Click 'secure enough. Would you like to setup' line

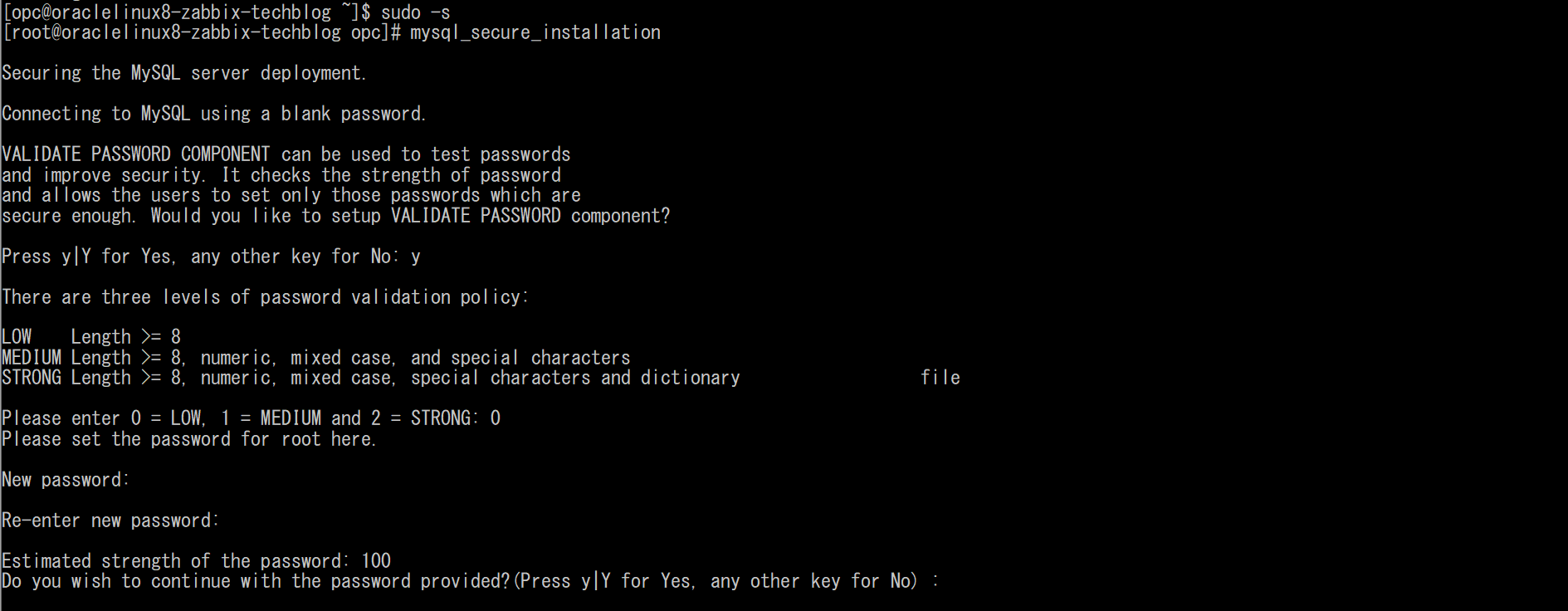(x=335, y=216)
